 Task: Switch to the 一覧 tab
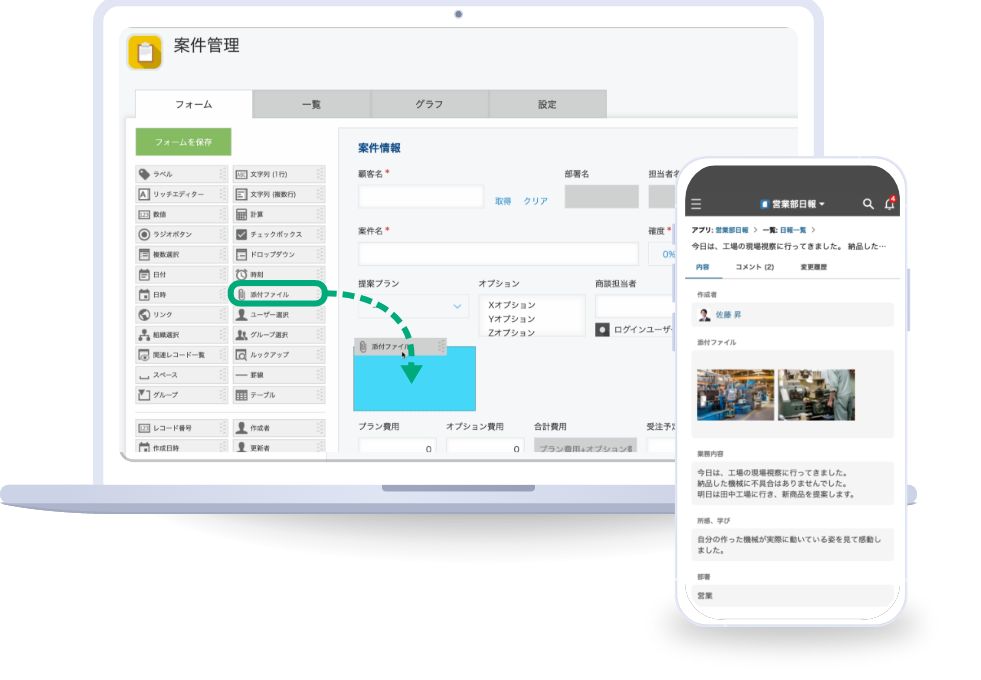(311, 104)
